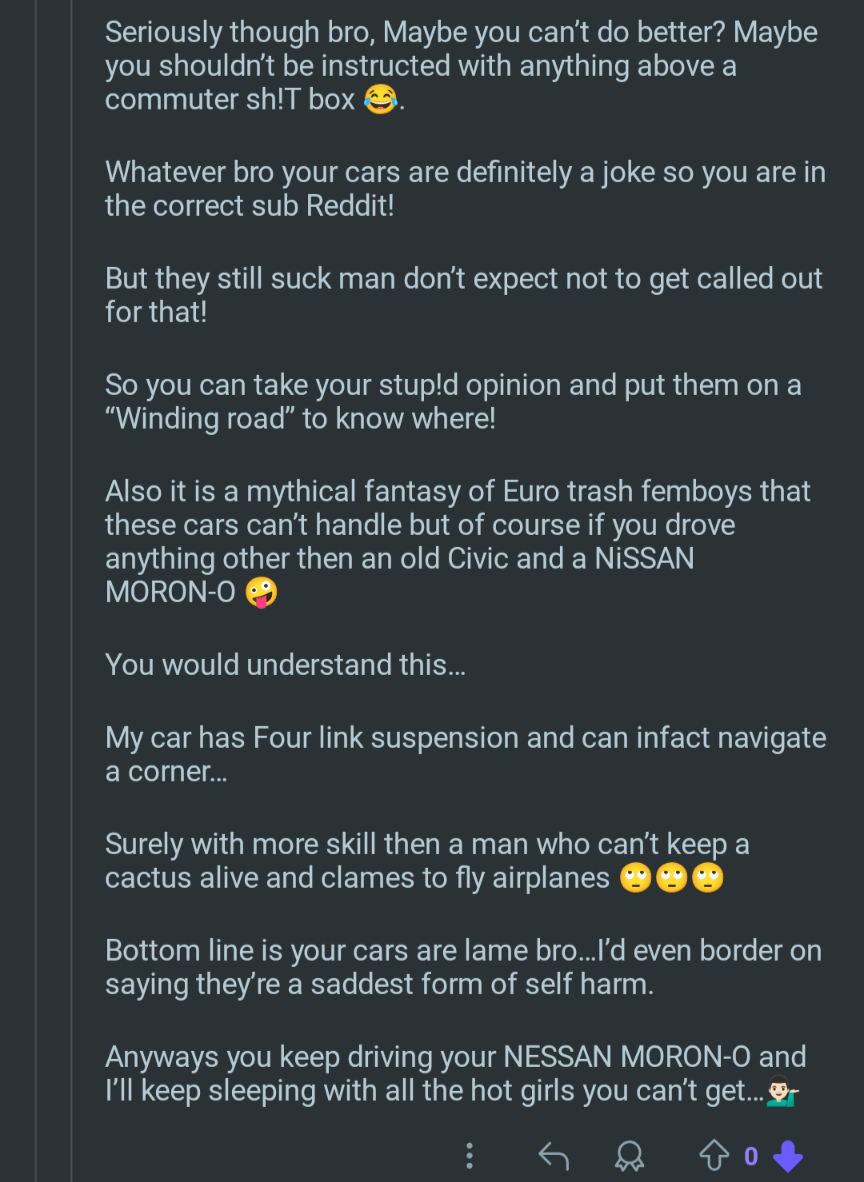Upvote the comment
This screenshot has width=864, height=1182.
click(713, 1156)
